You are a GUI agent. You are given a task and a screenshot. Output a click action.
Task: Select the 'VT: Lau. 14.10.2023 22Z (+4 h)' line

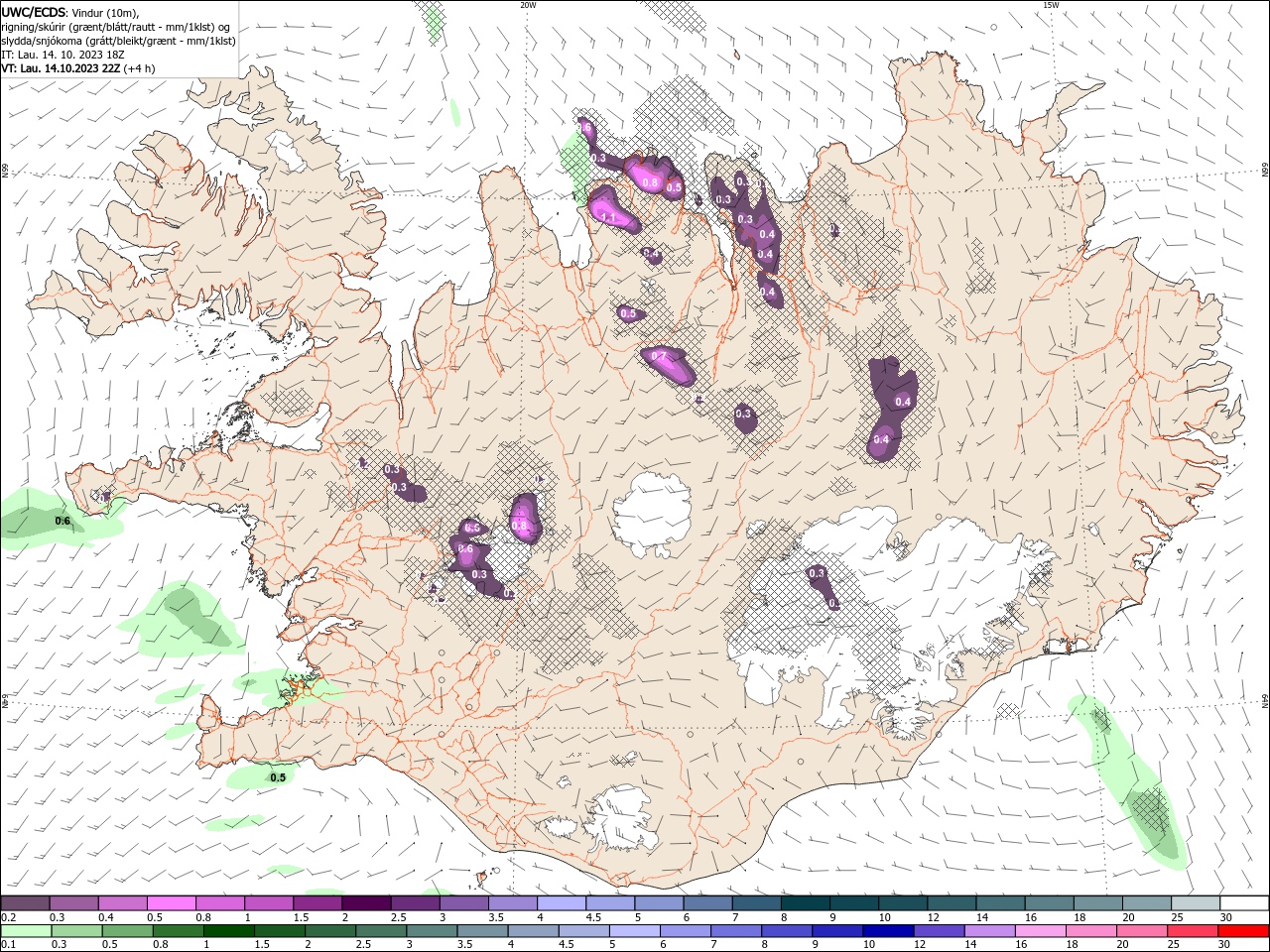click(x=78, y=68)
